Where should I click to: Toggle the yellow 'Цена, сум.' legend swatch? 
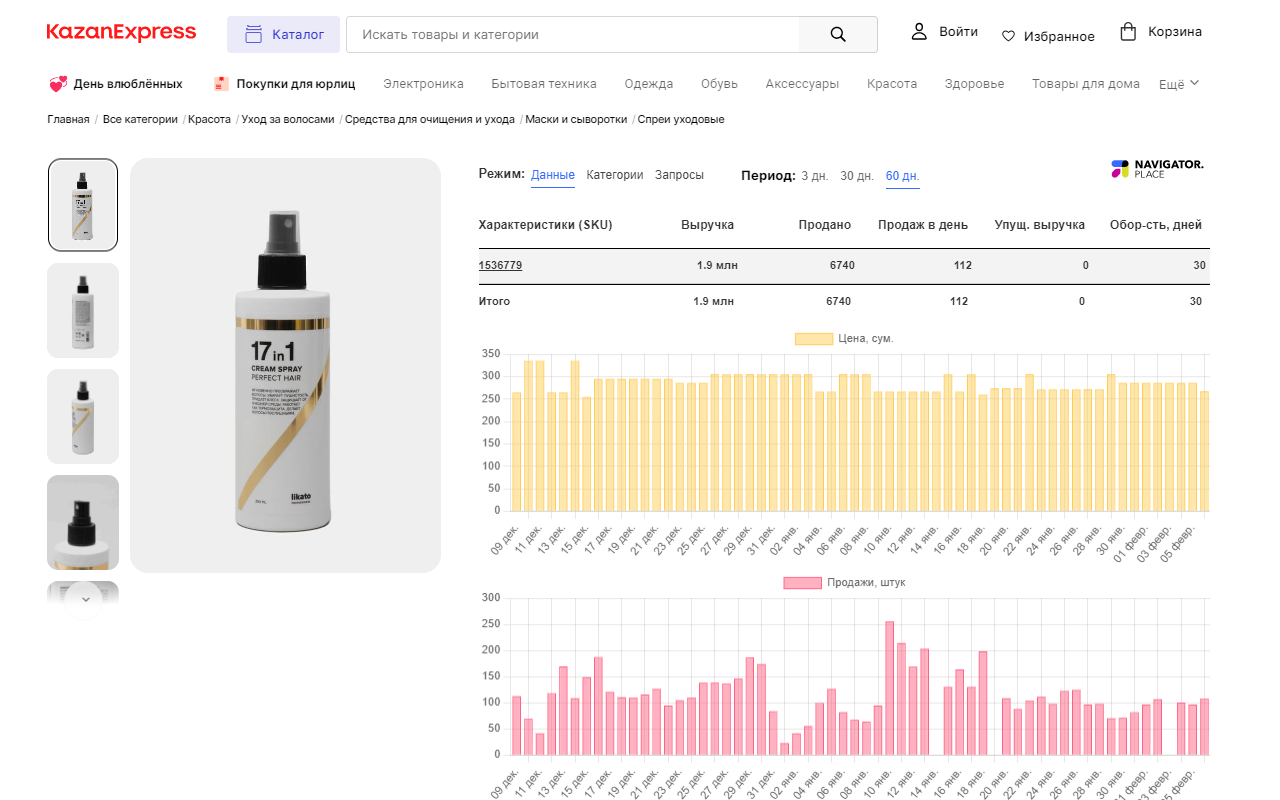(814, 339)
